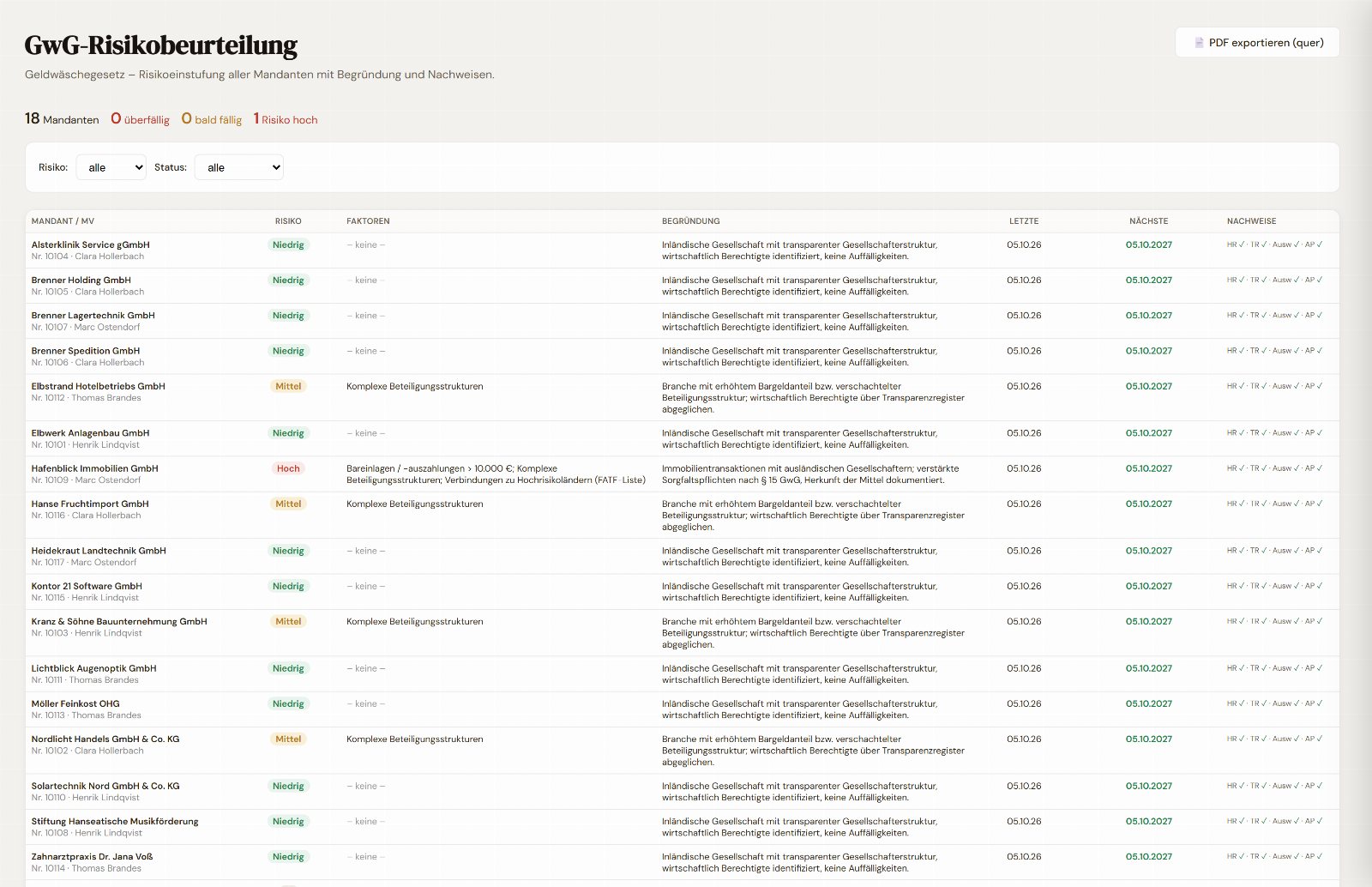The height and width of the screenshot is (887, 1372).
Task: Select the Lichtblick Augenoptik GmbH name
Action: point(94,668)
